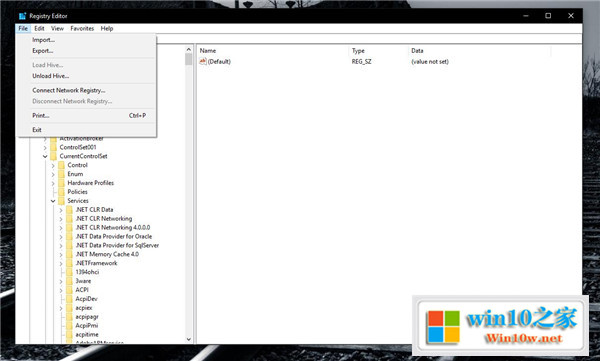Collapse the CurrentControlSet key
600x361 pixels.
click(x=45, y=156)
